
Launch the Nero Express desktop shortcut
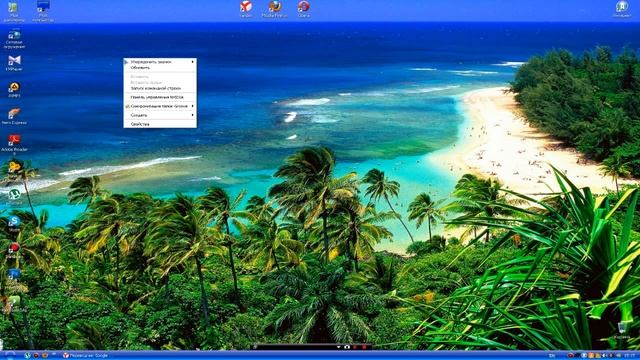point(14,116)
